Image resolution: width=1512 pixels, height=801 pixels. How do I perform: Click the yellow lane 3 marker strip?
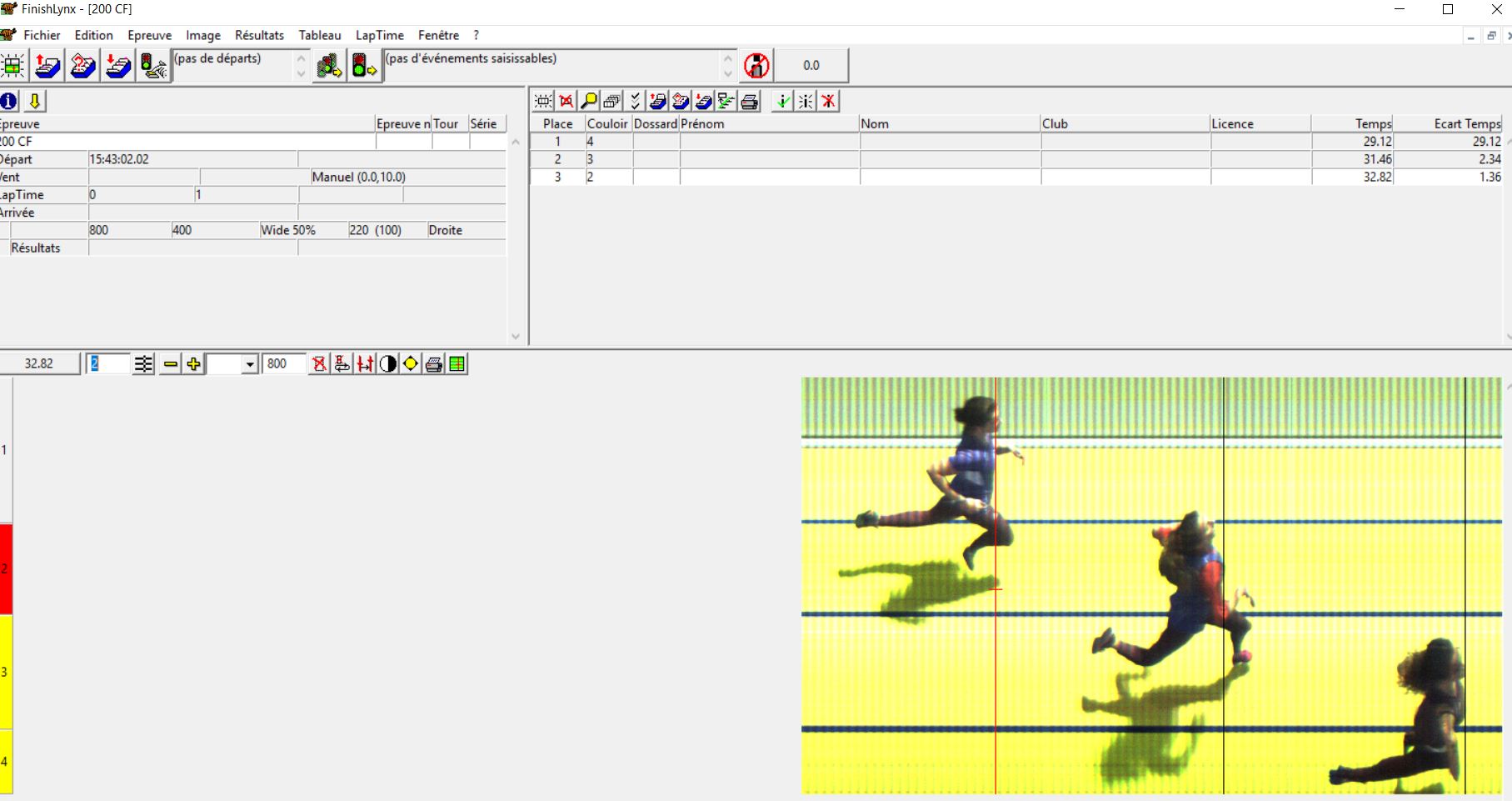click(x=6, y=672)
